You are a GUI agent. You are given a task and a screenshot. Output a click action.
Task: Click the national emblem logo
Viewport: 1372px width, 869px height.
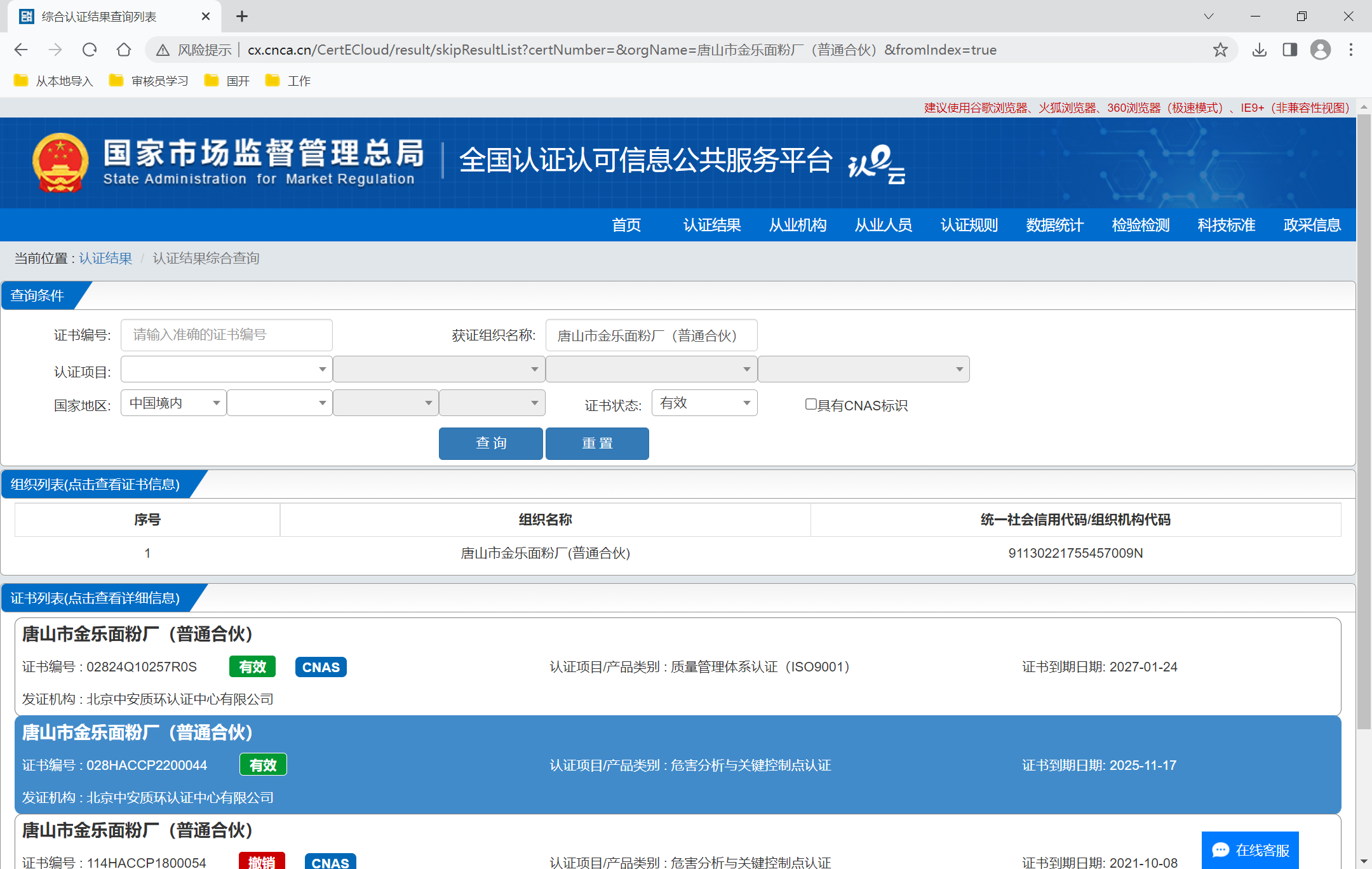(x=60, y=163)
